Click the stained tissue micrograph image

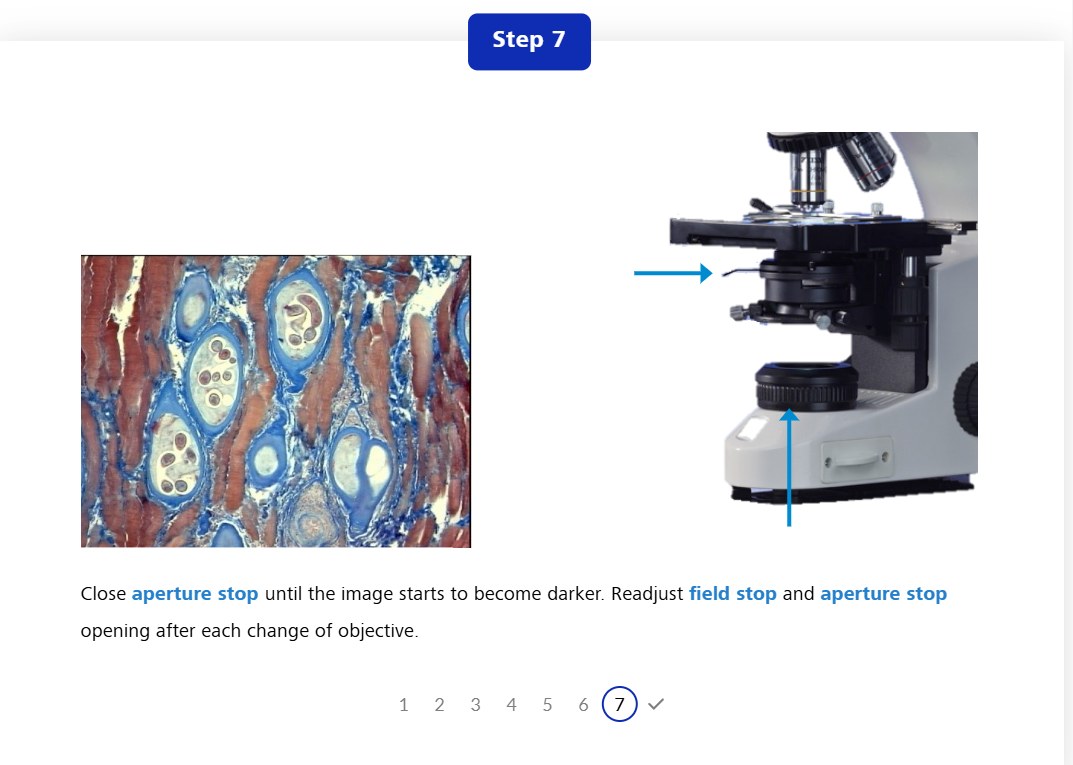[x=275, y=401]
